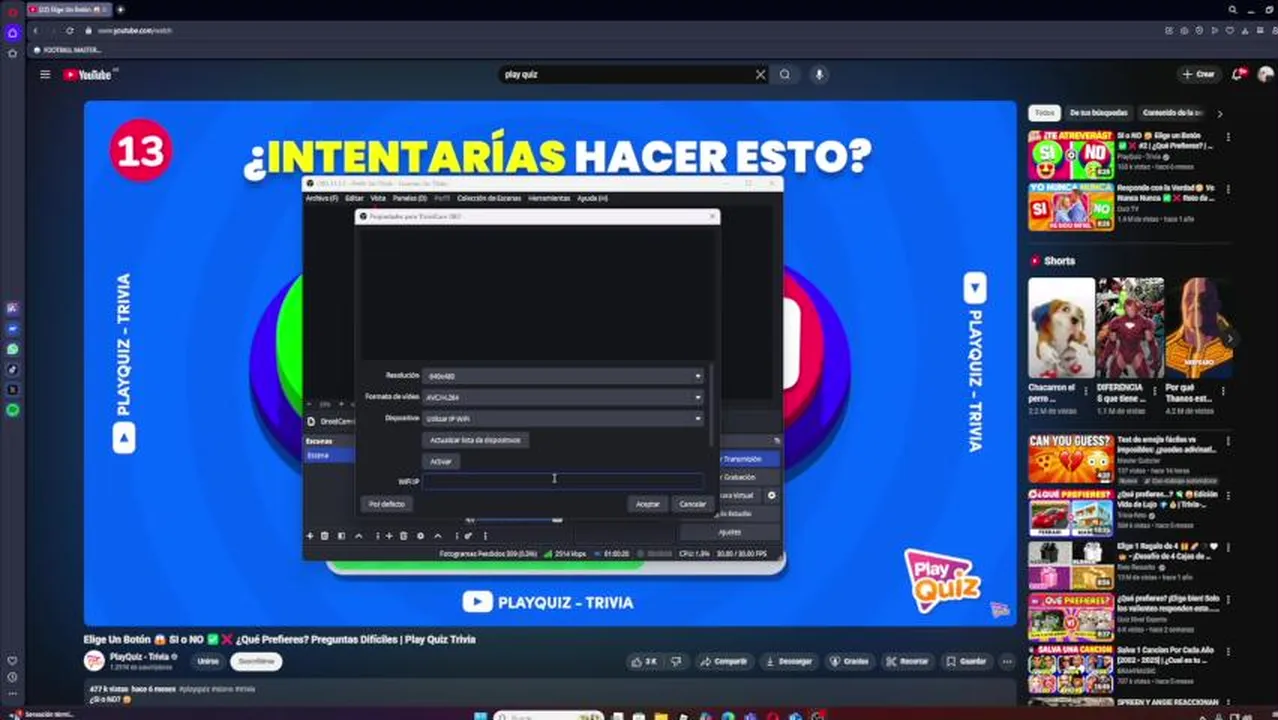Open the Dispositivo dropdown showing Utilizar IP WiFi
Viewport: 1278px width, 720px height.
(x=563, y=418)
